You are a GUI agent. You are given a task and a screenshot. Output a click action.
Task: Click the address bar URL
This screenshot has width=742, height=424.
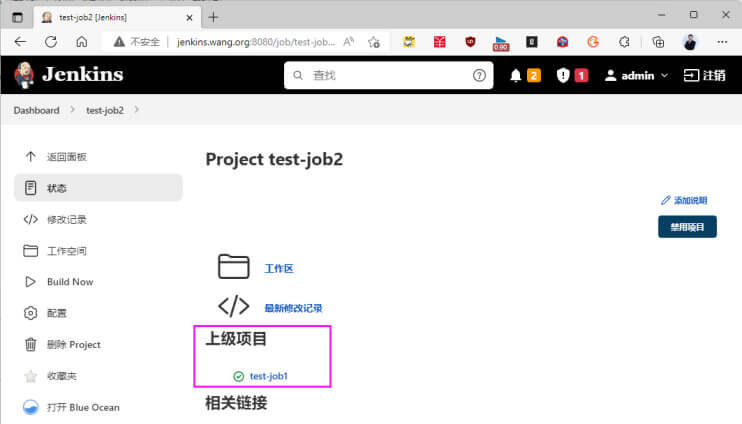pos(256,42)
